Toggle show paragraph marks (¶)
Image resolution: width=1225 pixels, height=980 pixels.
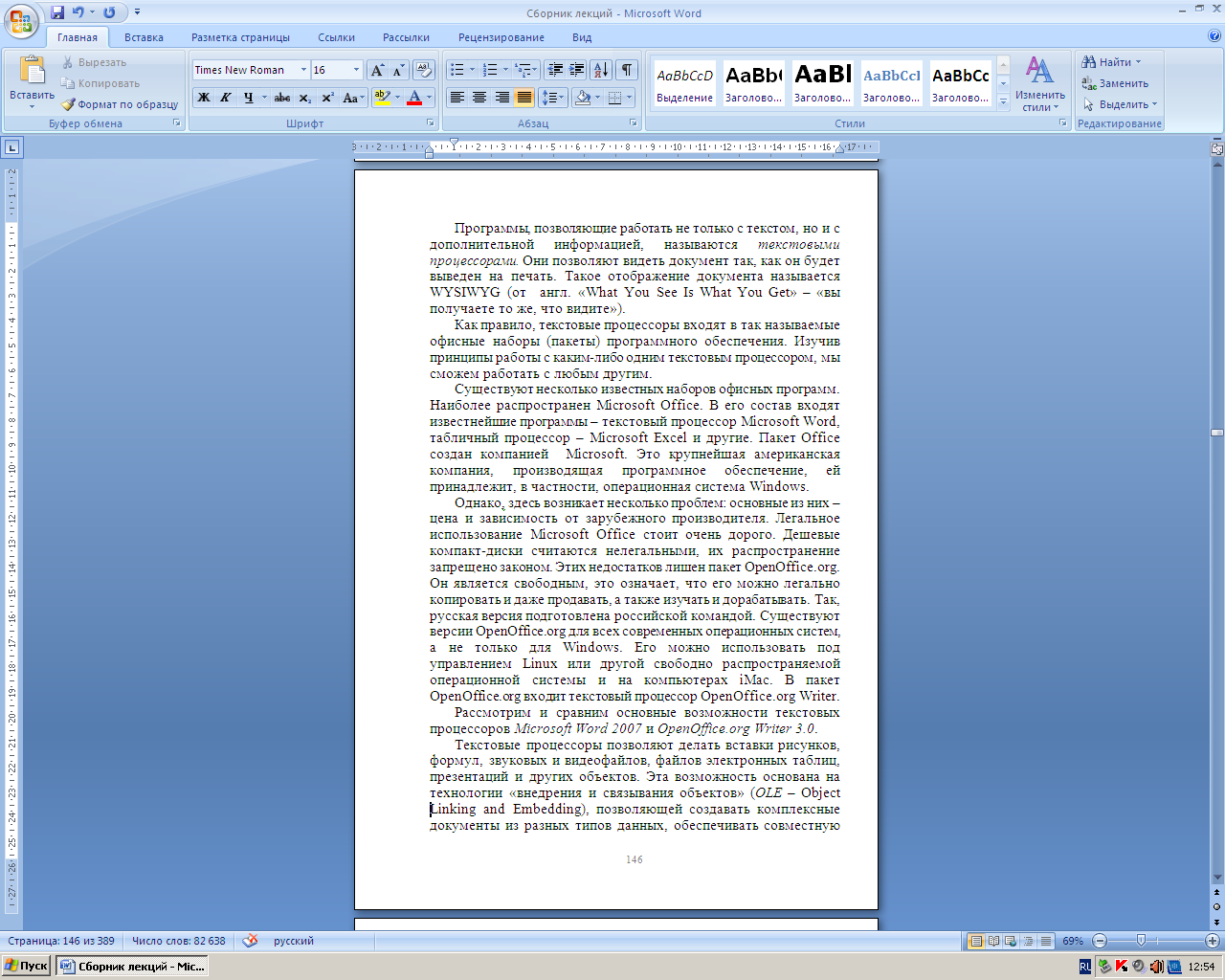[627, 70]
